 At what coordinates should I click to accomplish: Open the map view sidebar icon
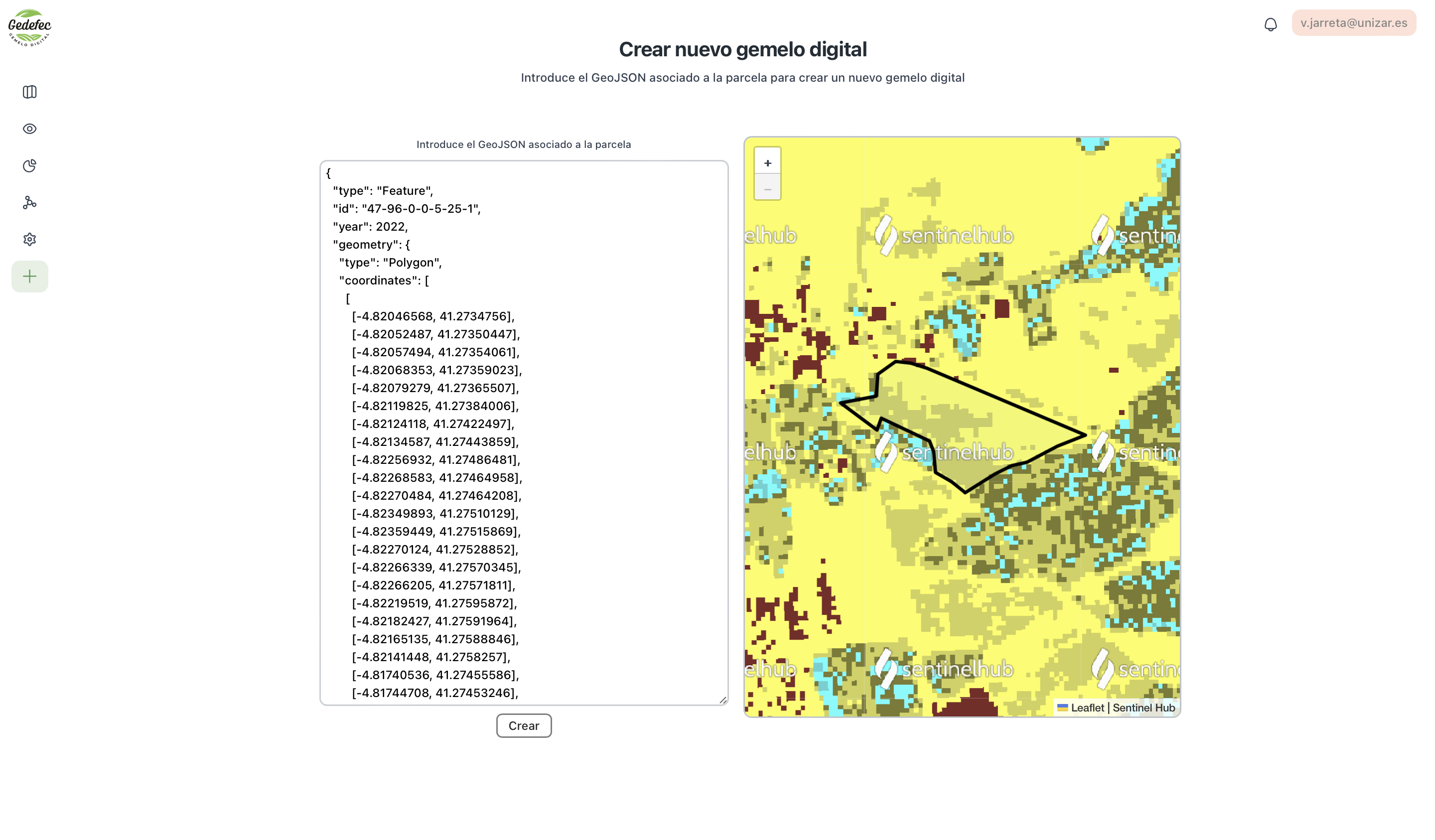(29, 92)
